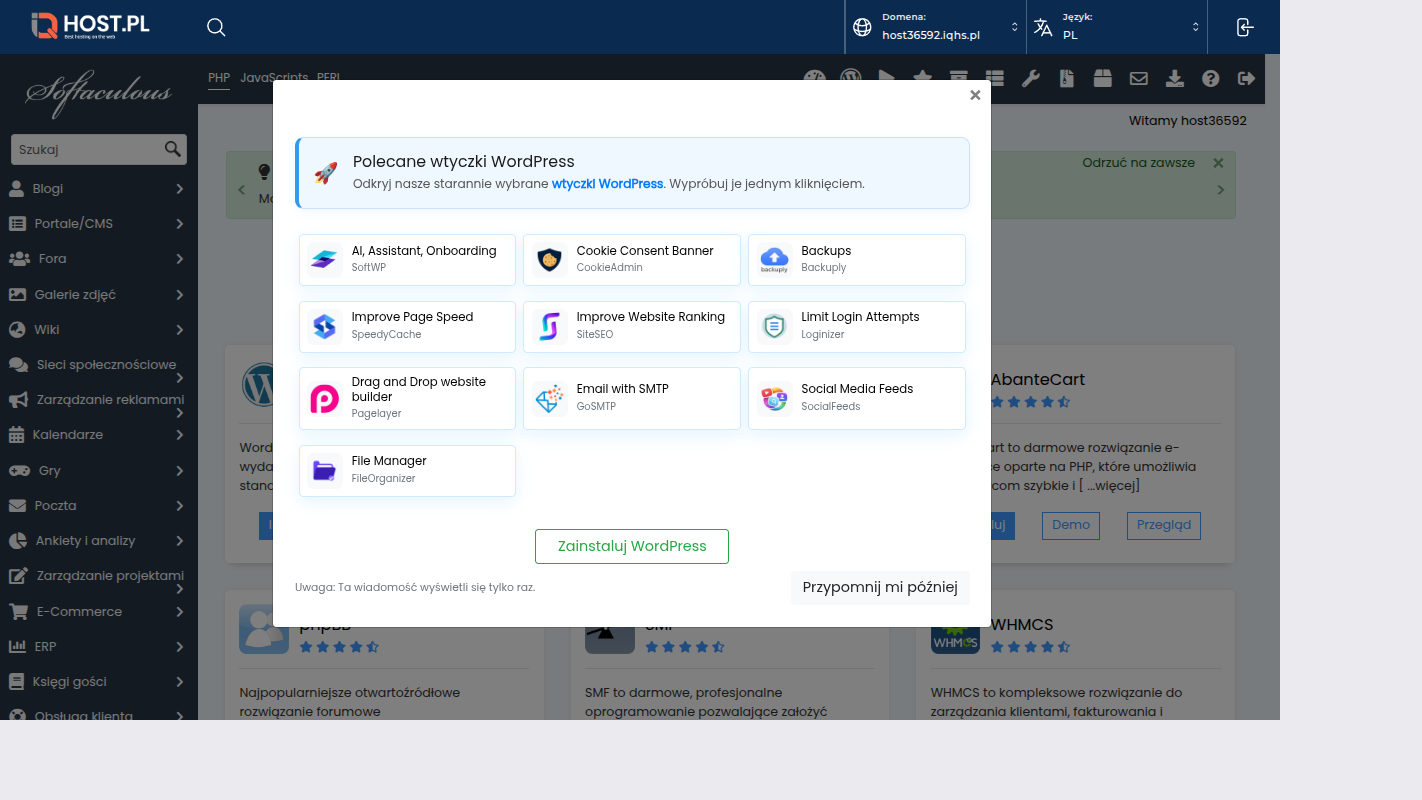Viewport: 1422px width, 800px height.
Task: Click the WHMCS star rating
Action: tap(1030, 647)
